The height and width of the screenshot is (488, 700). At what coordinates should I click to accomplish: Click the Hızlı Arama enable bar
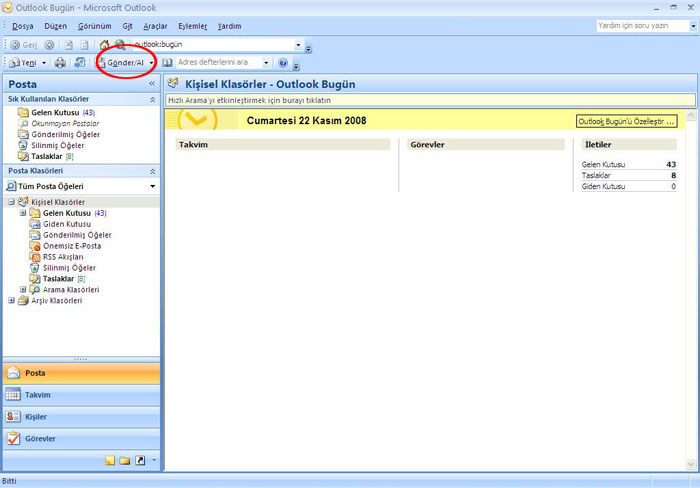click(x=430, y=100)
